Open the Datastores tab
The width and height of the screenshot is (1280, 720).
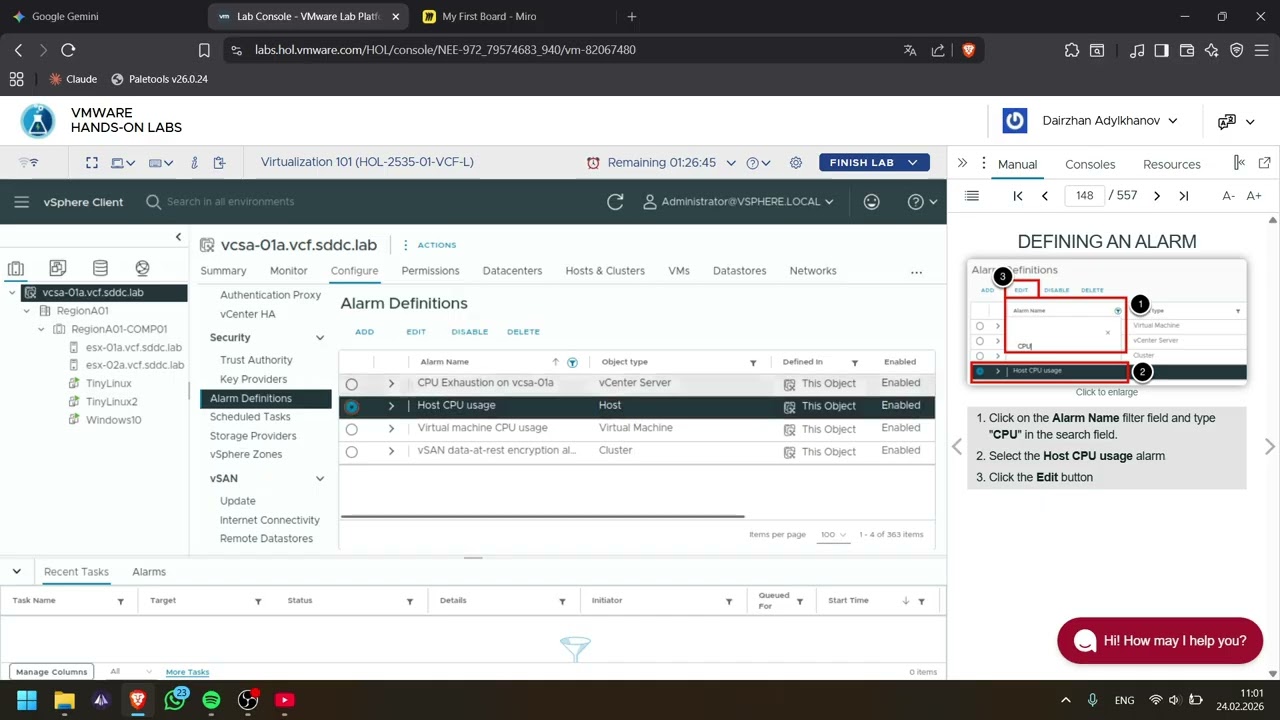(739, 271)
